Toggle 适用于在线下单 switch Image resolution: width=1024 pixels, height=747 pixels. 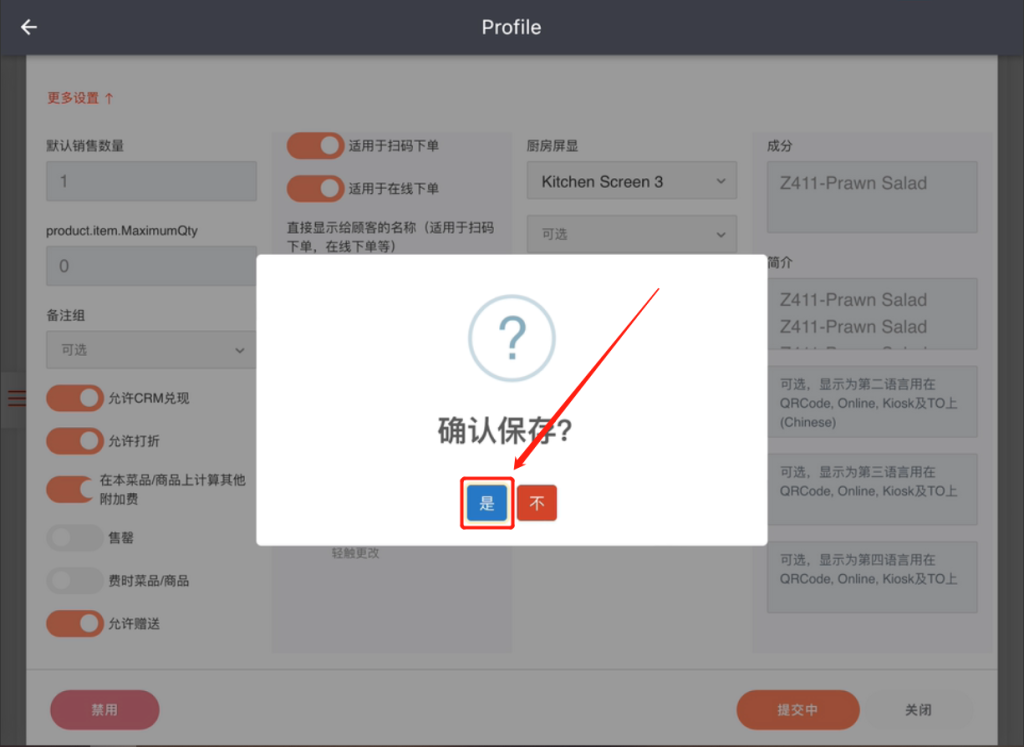[315, 189]
